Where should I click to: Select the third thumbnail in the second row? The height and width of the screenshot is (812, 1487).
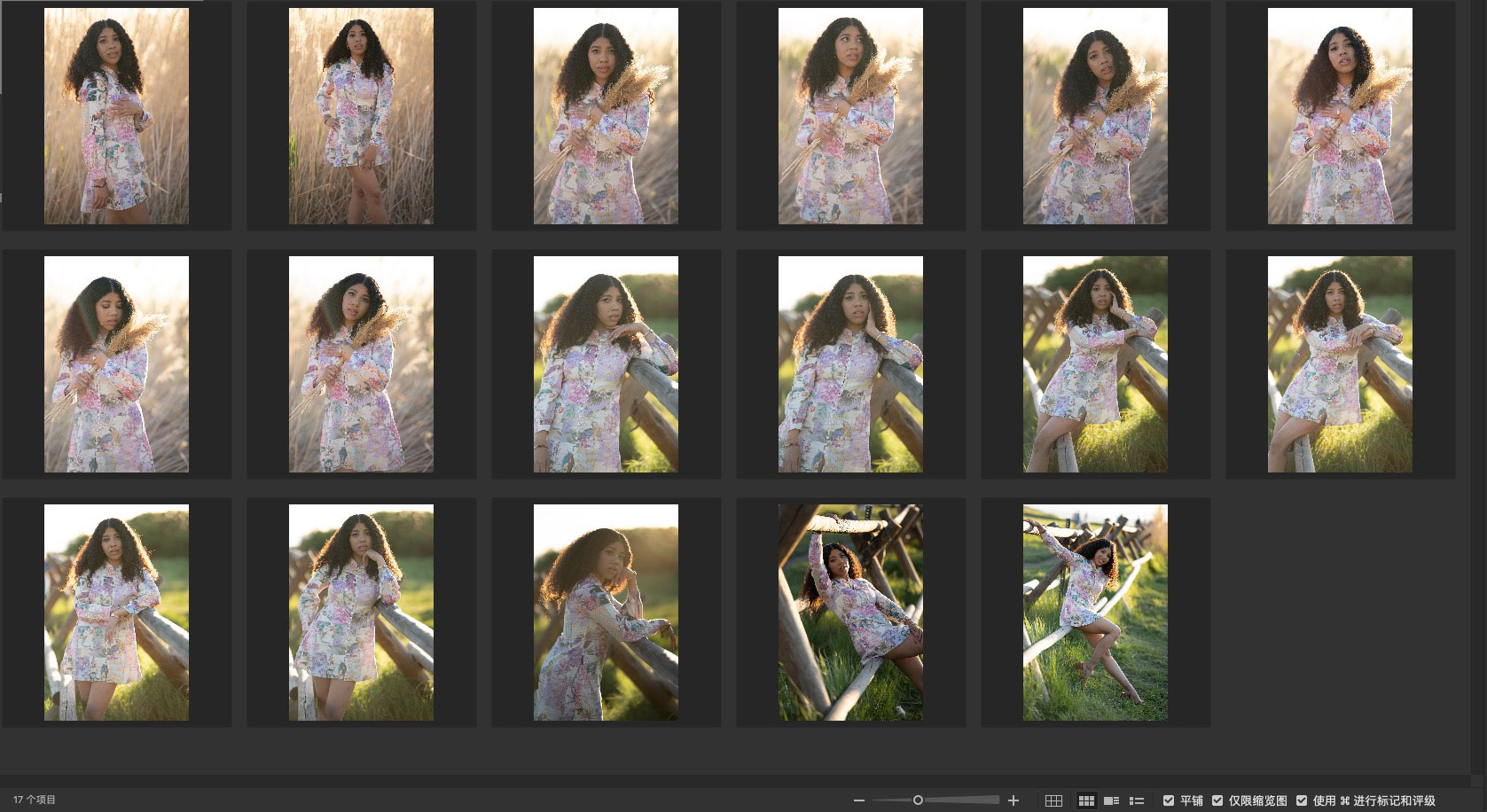coord(606,364)
